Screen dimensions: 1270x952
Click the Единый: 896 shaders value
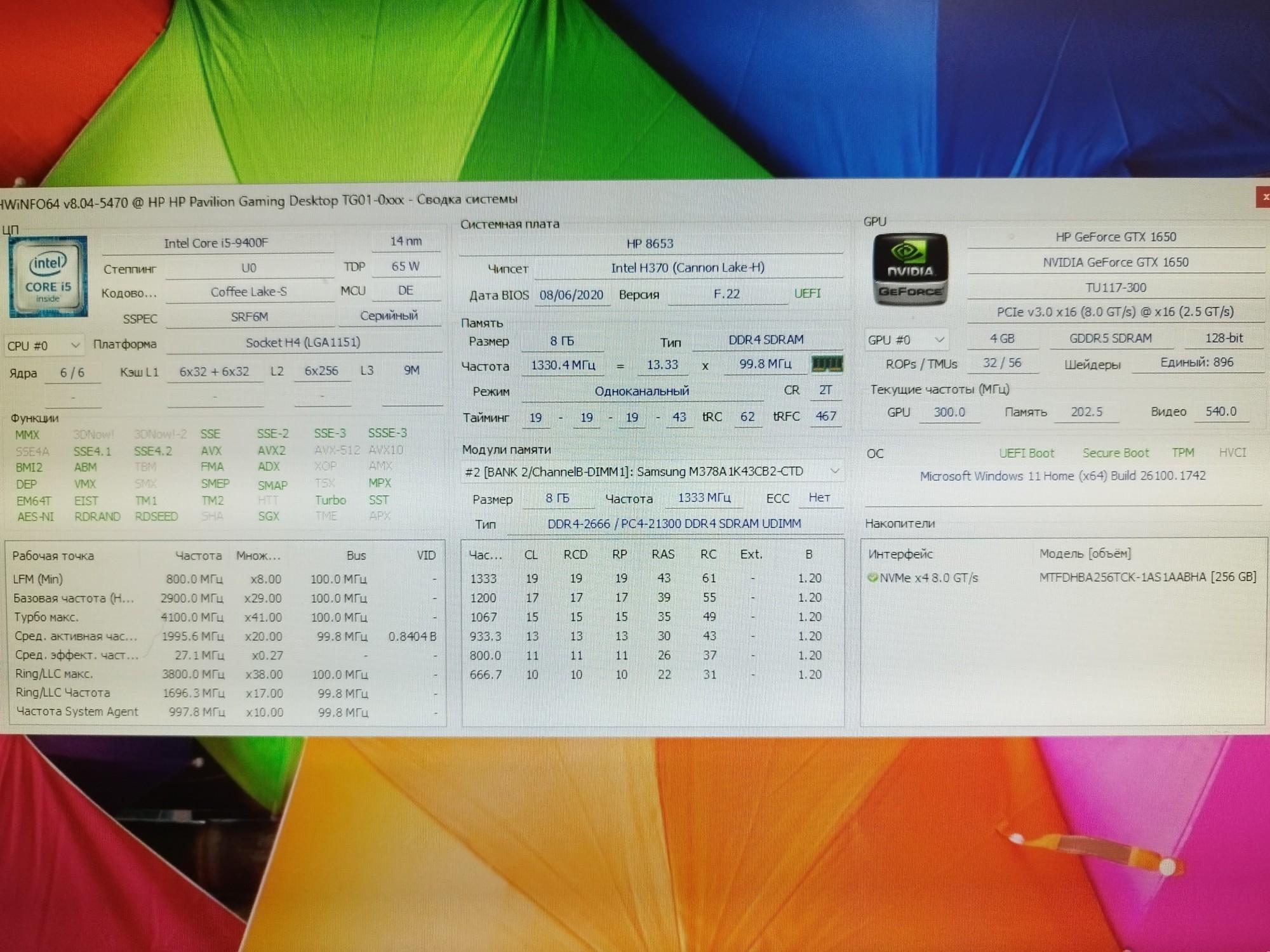1198,363
